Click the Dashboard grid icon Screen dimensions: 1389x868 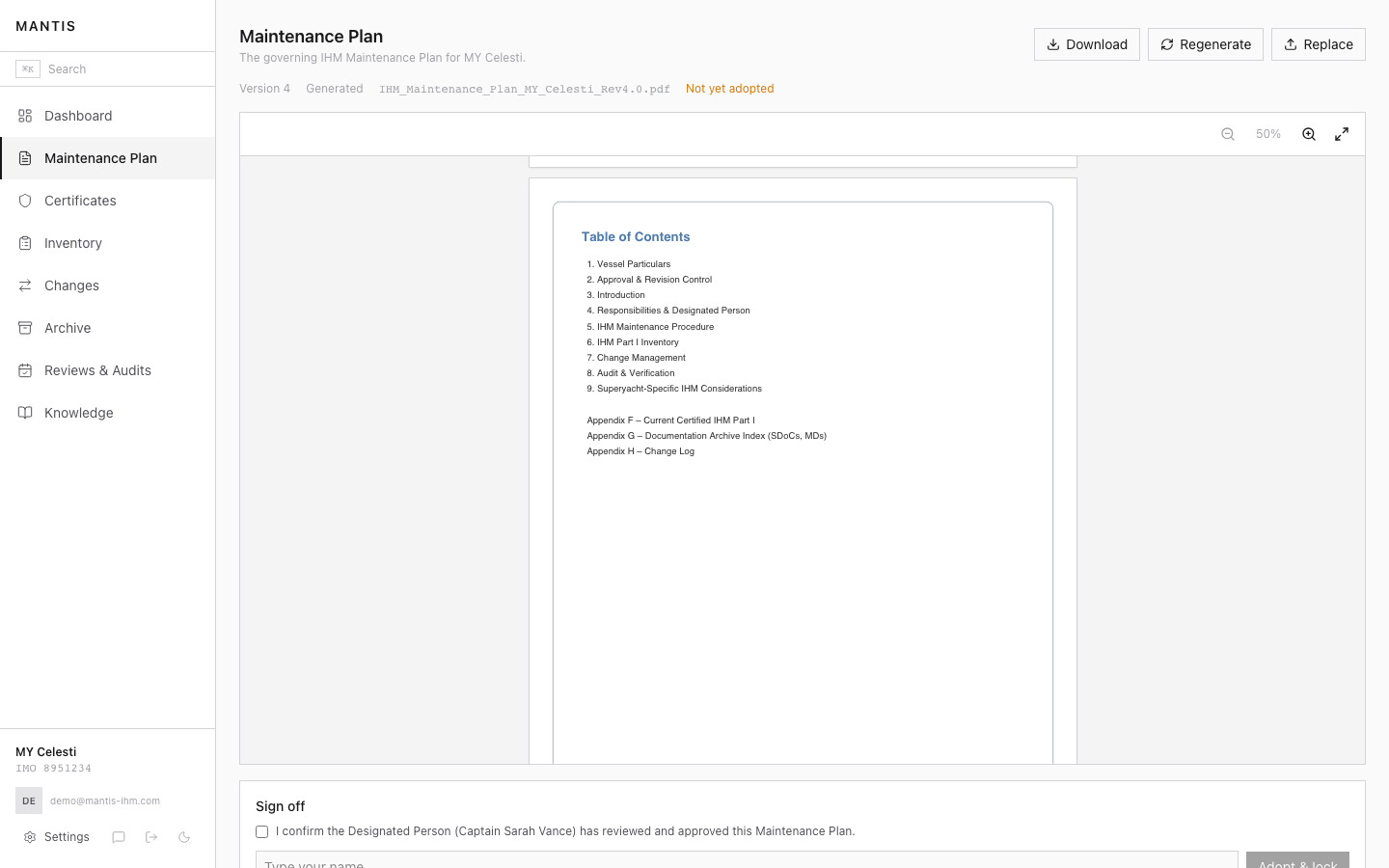[x=25, y=116]
